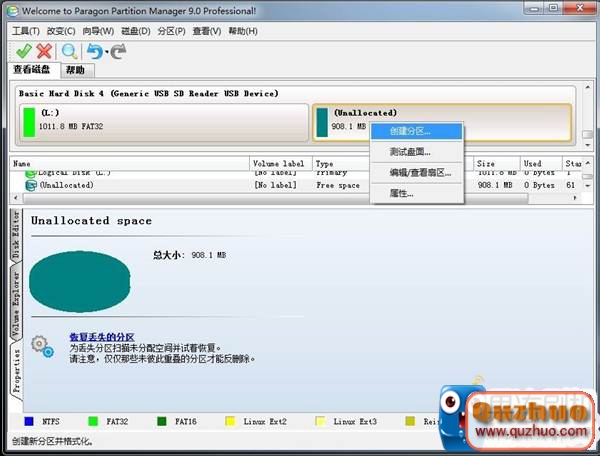Click the 总大小 908.1 MB value

point(209,255)
